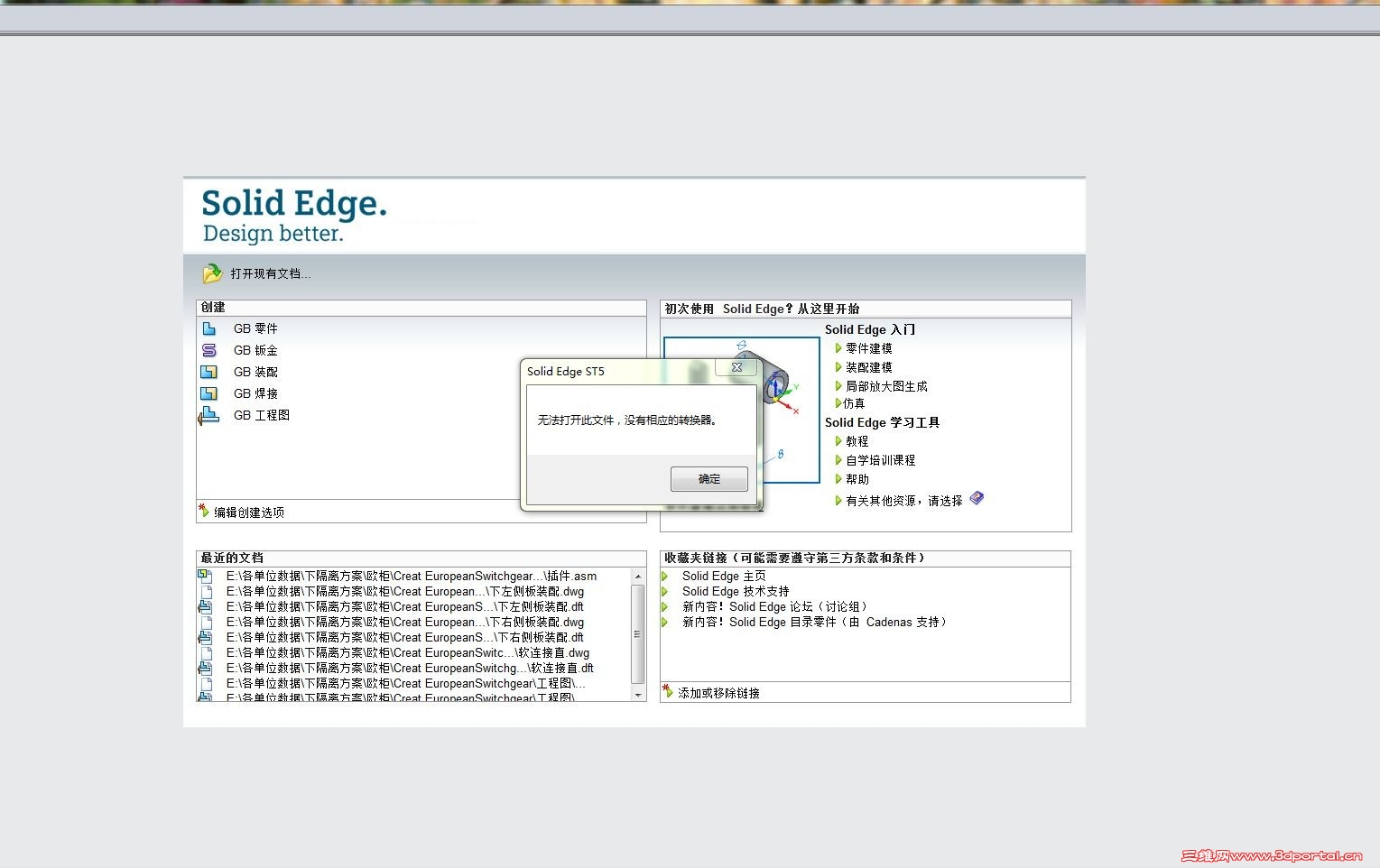Viewport: 1380px width, 868px height.
Task: Open recent file 软连接直.dwg
Action: click(407, 652)
